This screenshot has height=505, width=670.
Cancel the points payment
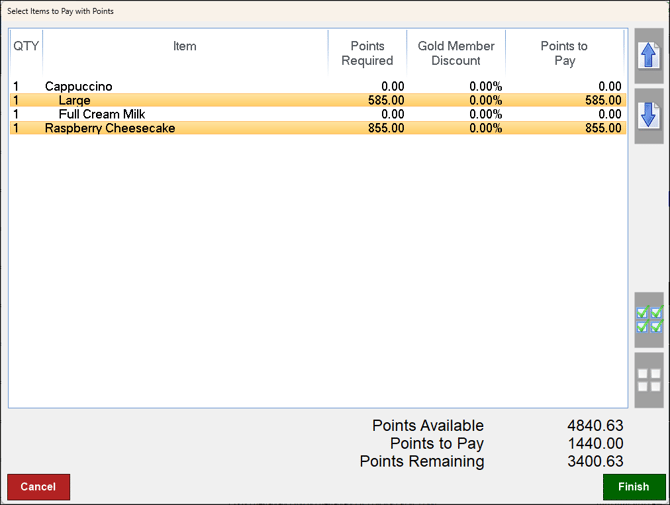[x=38, y=487]
